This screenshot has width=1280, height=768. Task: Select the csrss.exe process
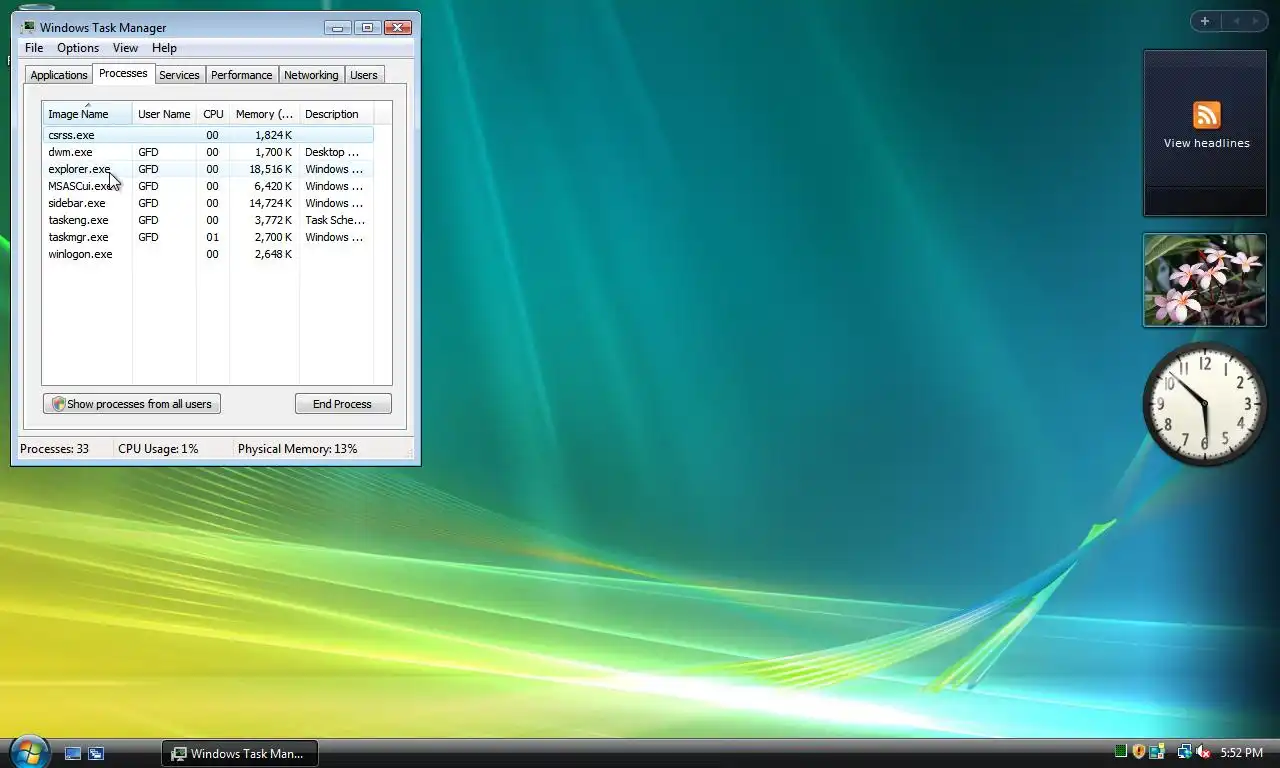[208, 135]
